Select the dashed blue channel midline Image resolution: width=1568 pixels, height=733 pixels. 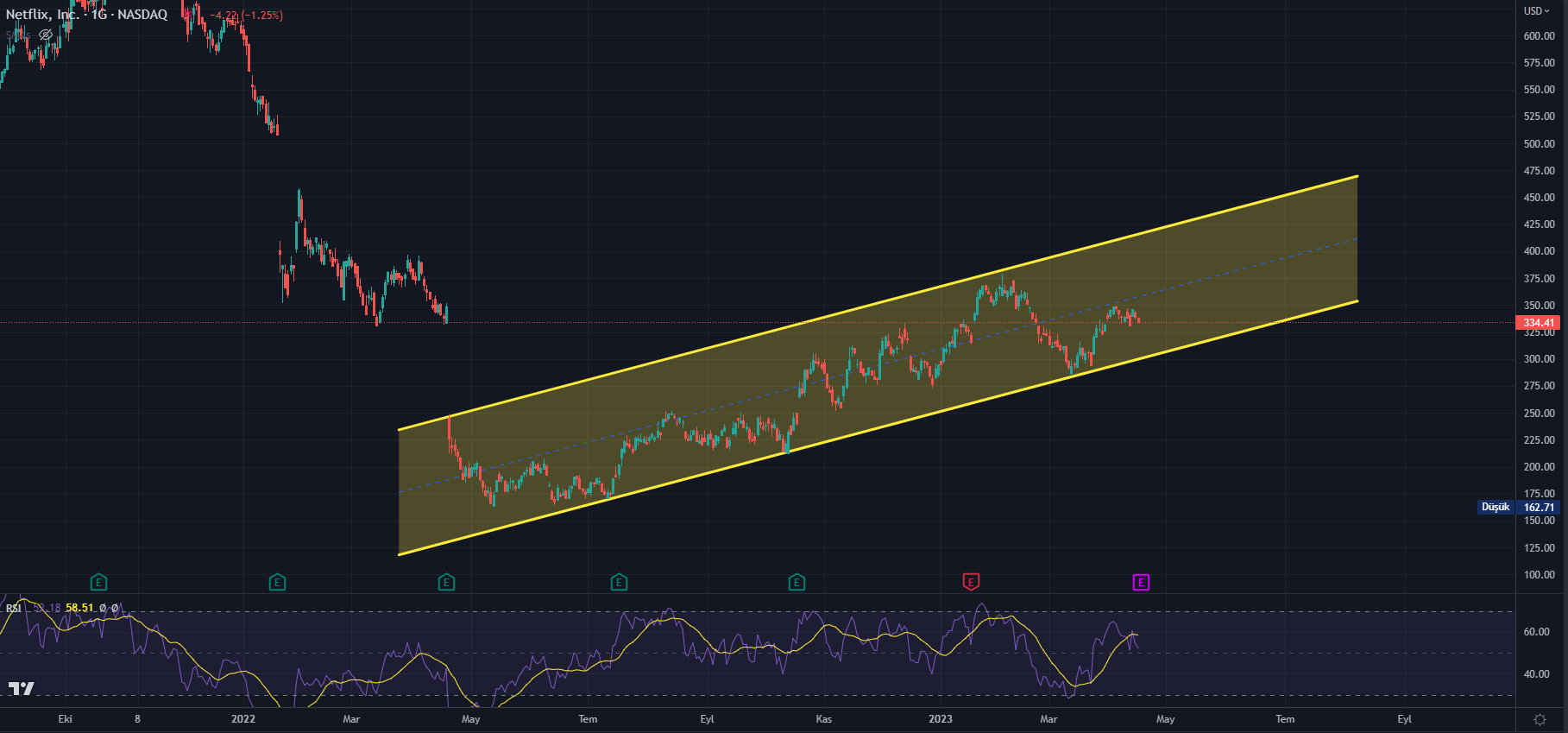[878, 366]
